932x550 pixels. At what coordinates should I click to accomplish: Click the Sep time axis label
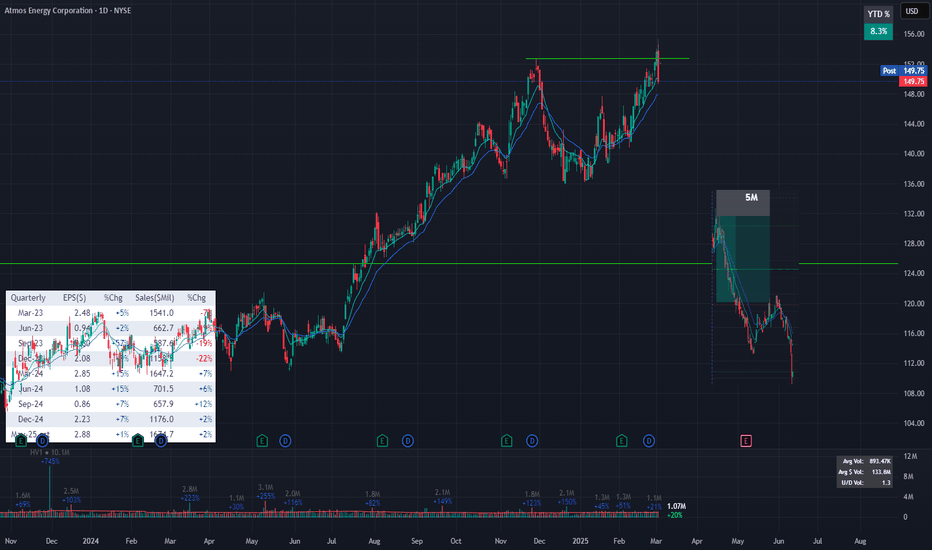(417, 541)
